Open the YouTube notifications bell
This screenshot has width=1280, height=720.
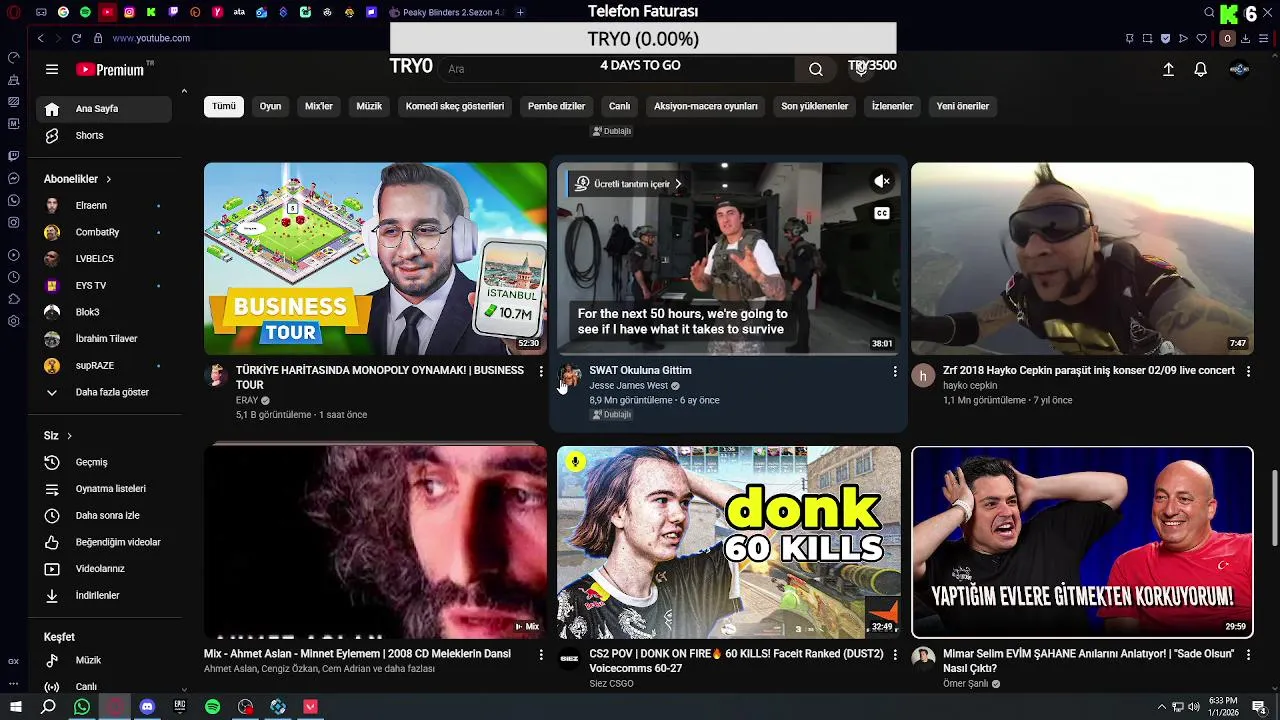click(1200, 69)
